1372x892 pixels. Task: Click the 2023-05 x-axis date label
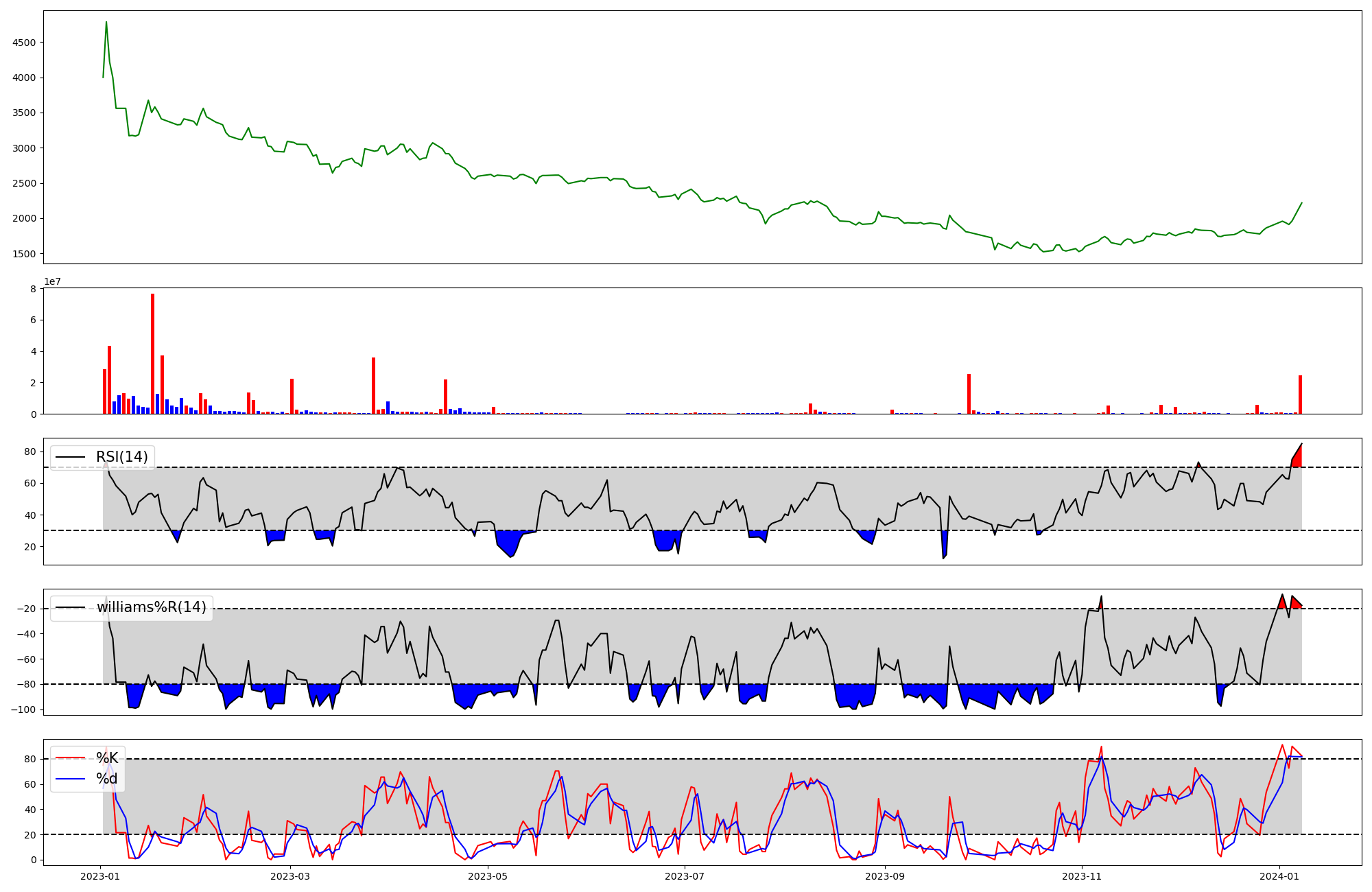tap(488, 876)
